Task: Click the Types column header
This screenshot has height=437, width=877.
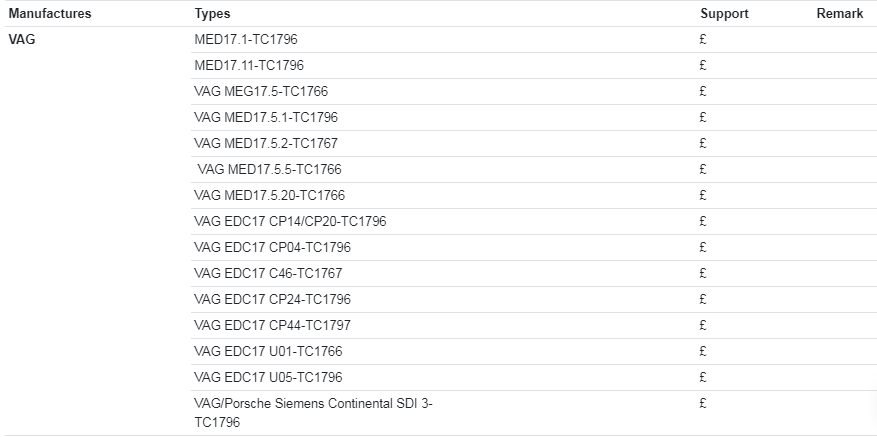Action: click(213, 13)
